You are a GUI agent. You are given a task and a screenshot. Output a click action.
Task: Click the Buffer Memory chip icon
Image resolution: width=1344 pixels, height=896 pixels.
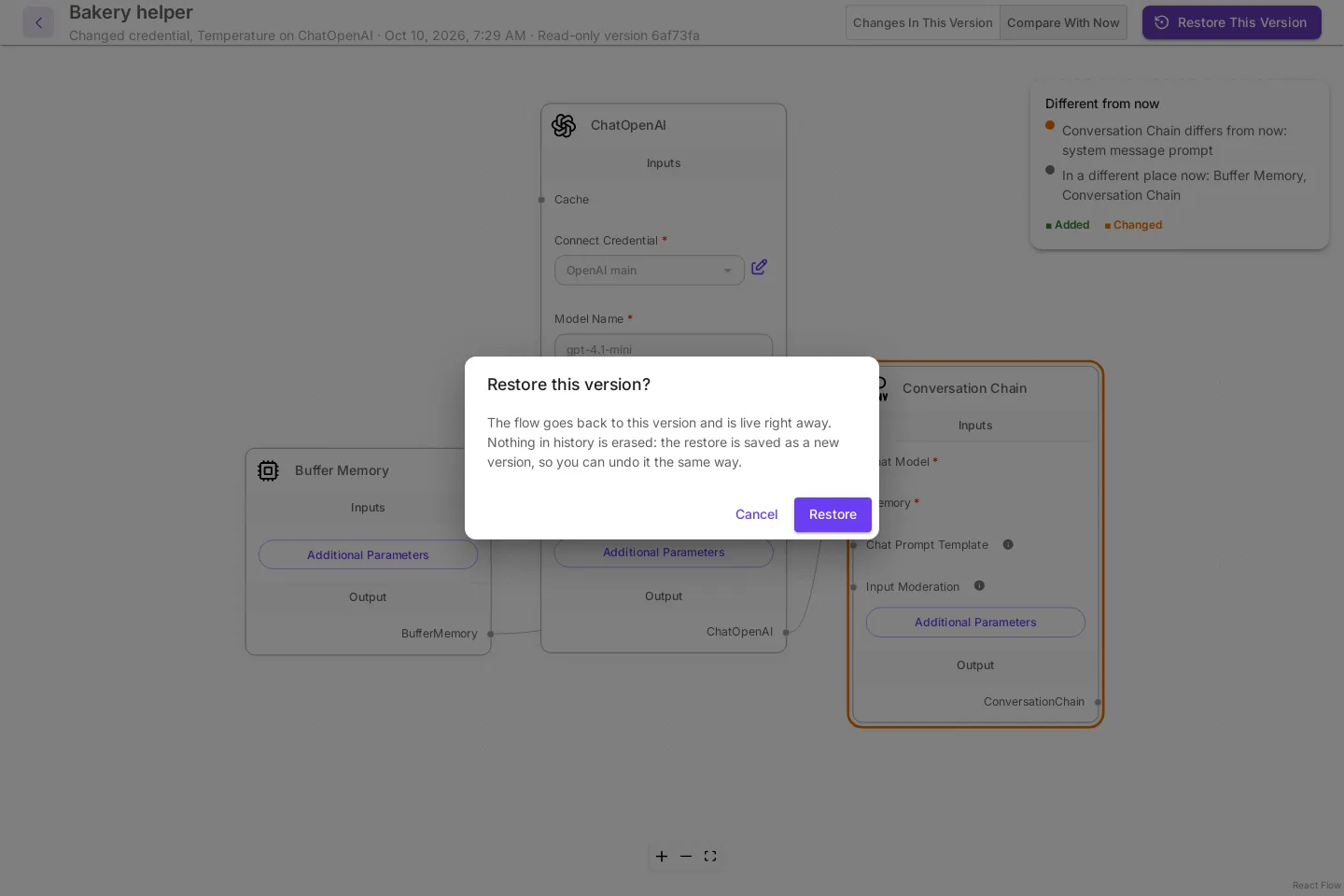coord(268,470)
